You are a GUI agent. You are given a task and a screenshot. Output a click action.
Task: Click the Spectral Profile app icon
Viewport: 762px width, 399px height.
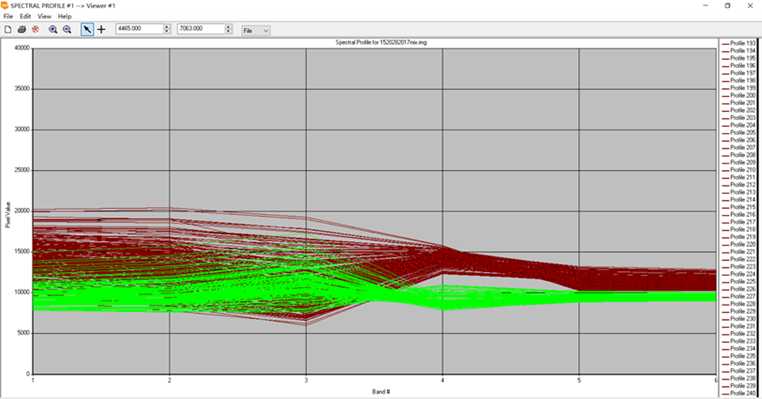4,5
